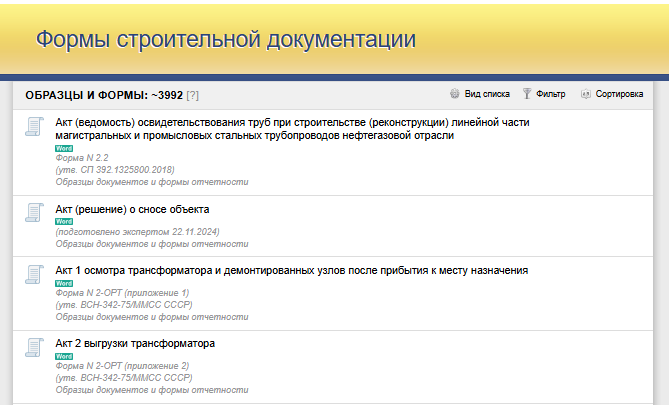Click the text (утв. СП 392.1325800.2018)

[x=115, y=170]
